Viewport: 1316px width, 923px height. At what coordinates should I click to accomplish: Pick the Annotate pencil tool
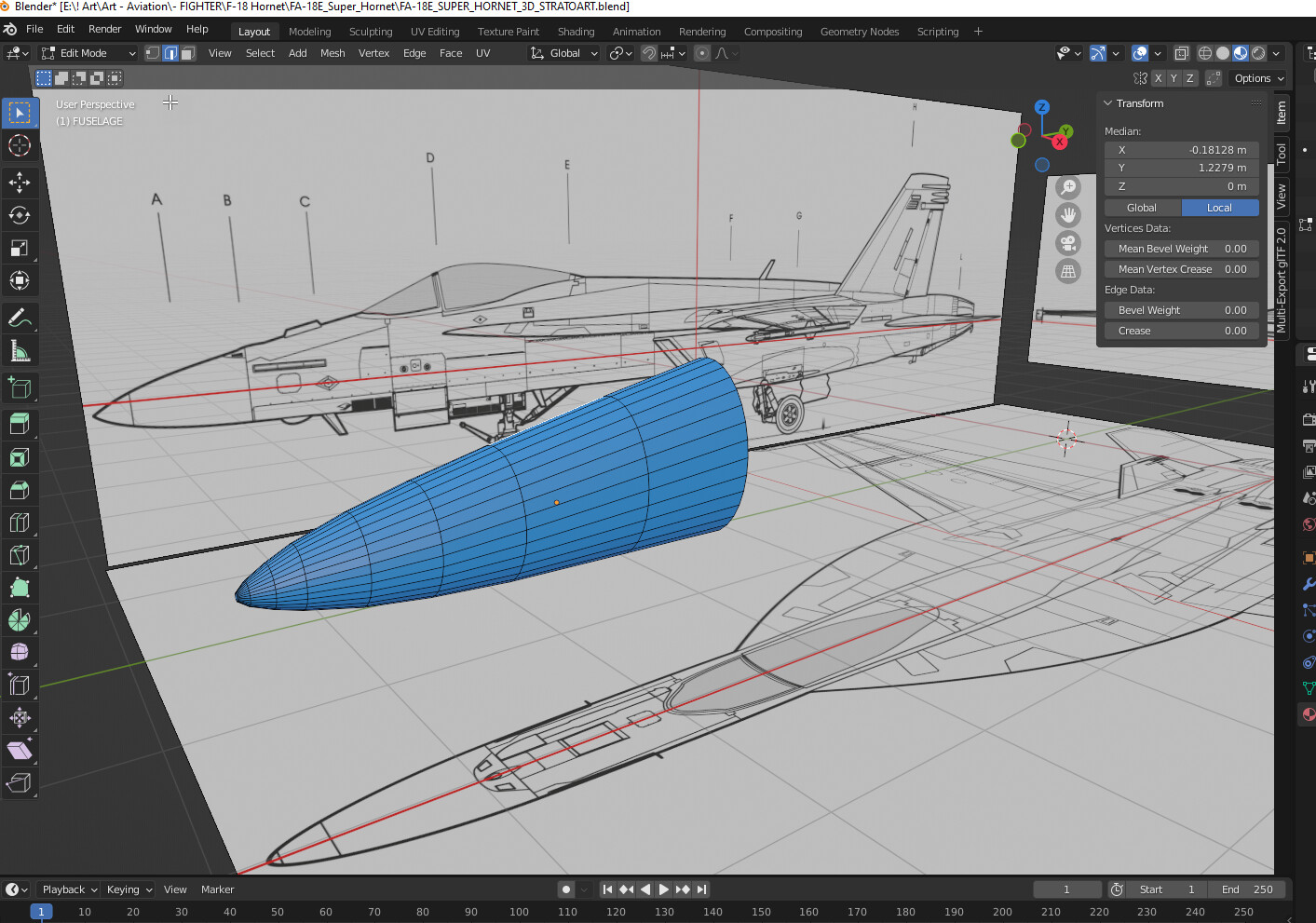tap(20, 318)
